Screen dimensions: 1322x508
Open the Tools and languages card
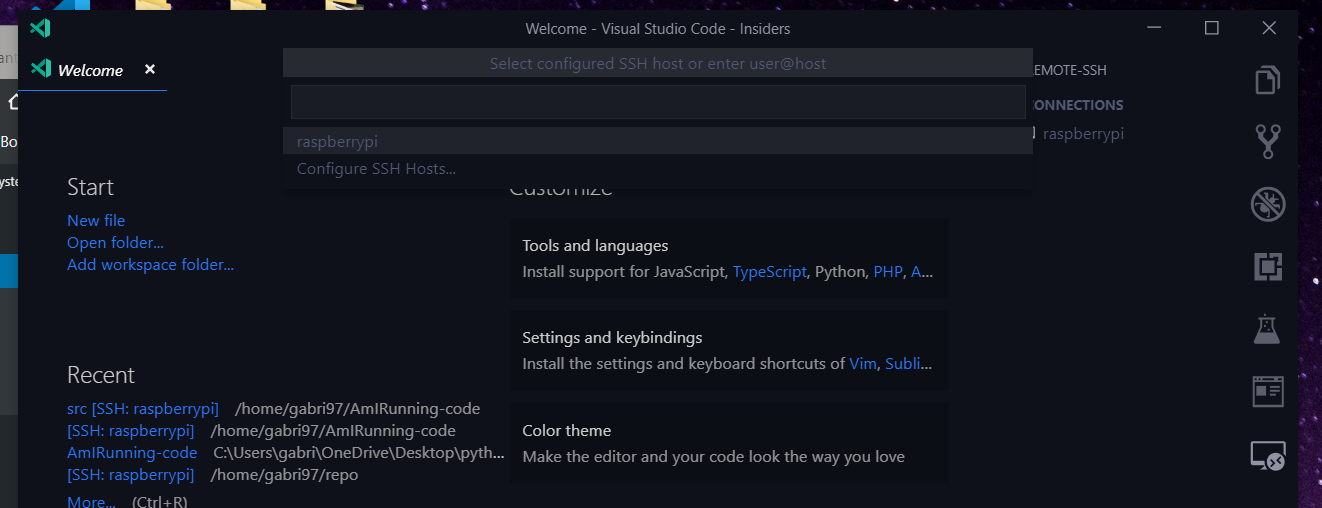click(x=729, y=258)
